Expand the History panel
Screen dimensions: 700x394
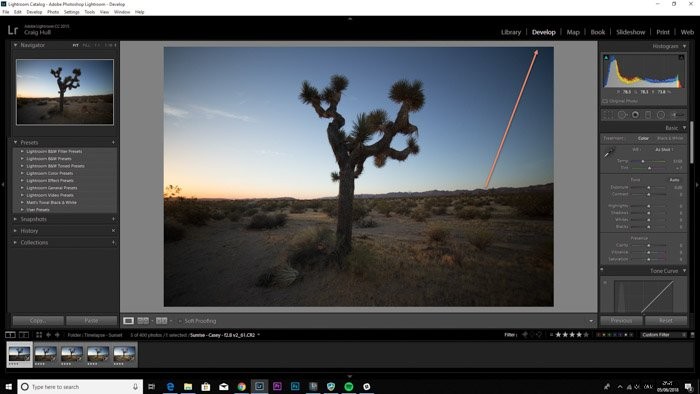[15, 231]
